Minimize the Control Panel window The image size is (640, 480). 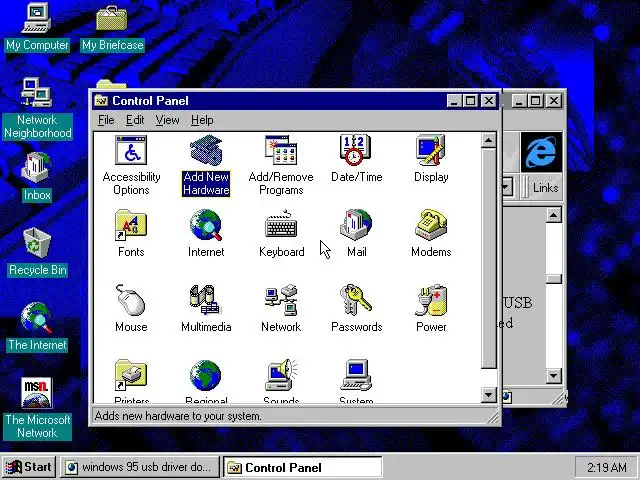[455, 101]
